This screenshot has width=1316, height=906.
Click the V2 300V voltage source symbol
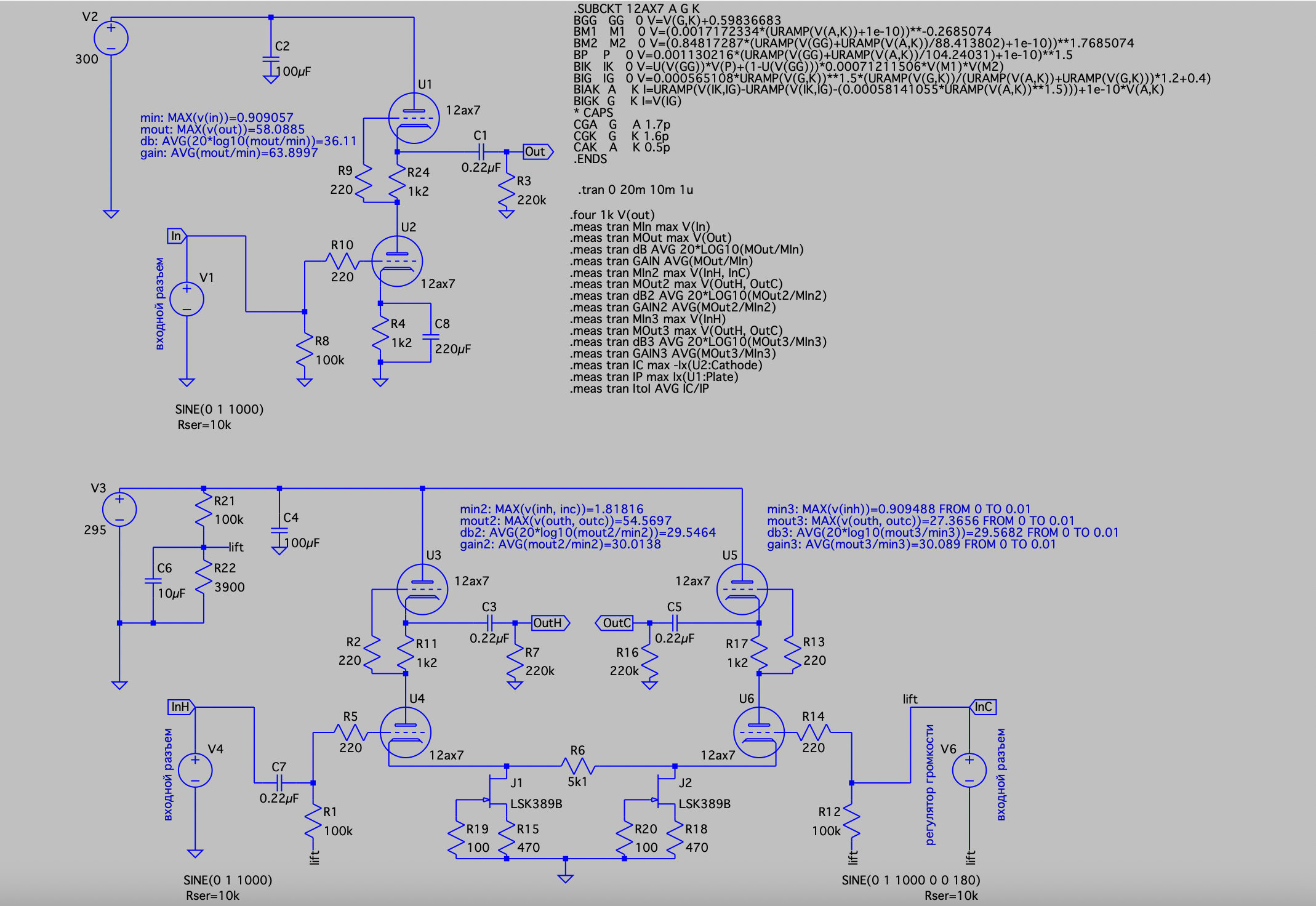(x=111, y=38)
